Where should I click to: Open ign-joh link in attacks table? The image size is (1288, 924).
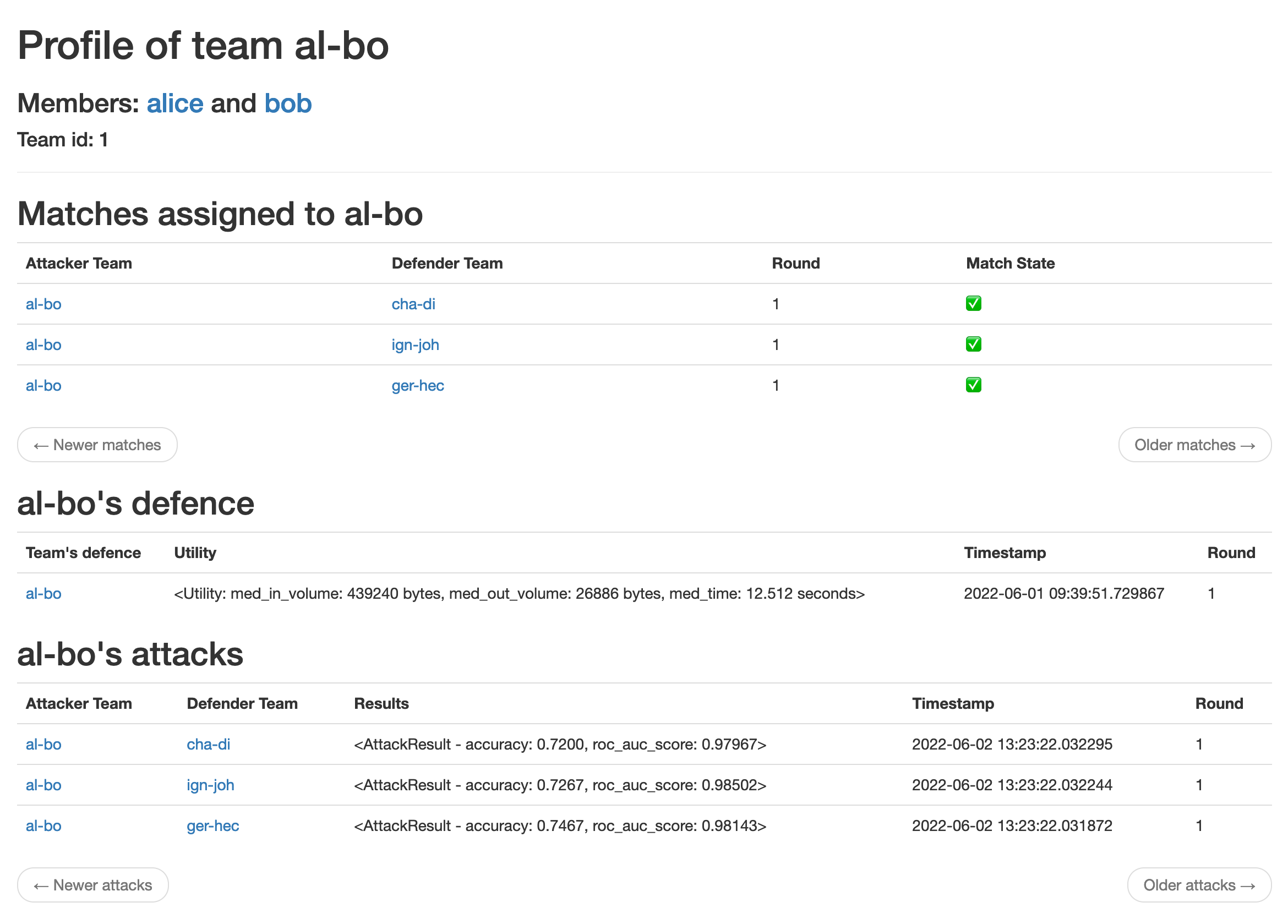click(x=210, y=785)
